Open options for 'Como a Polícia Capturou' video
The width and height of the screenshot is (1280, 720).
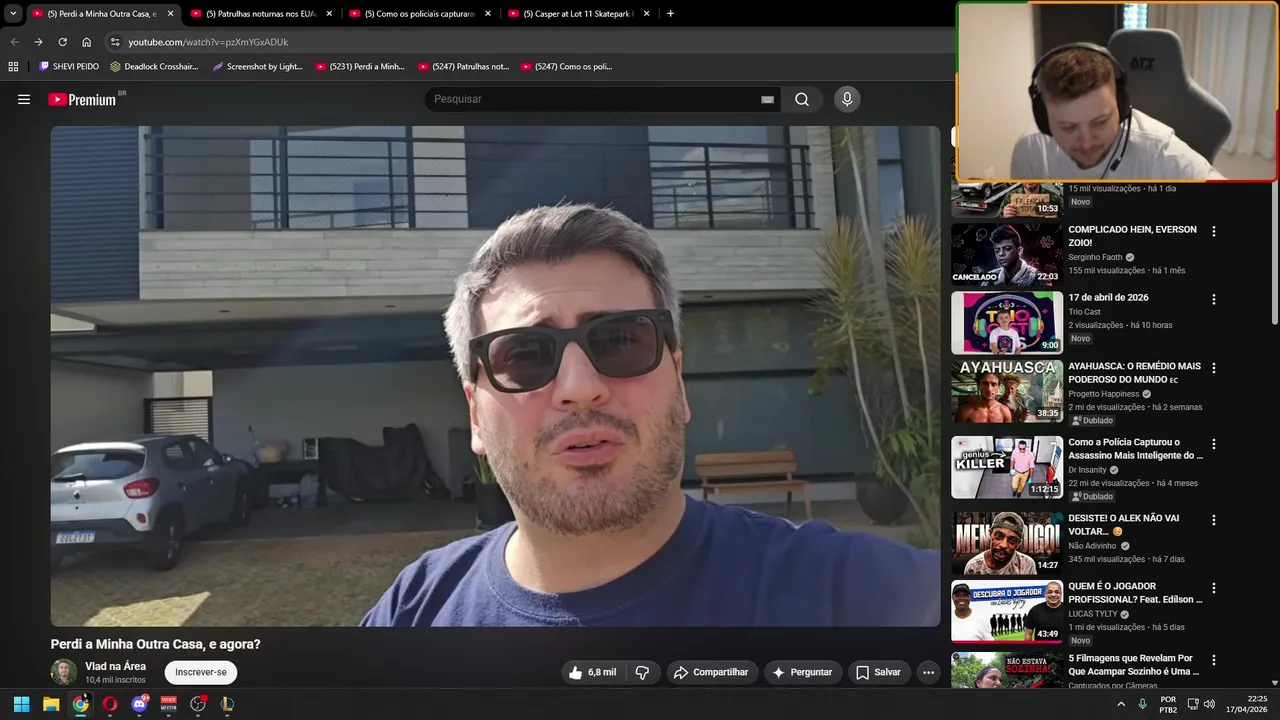1214,444
